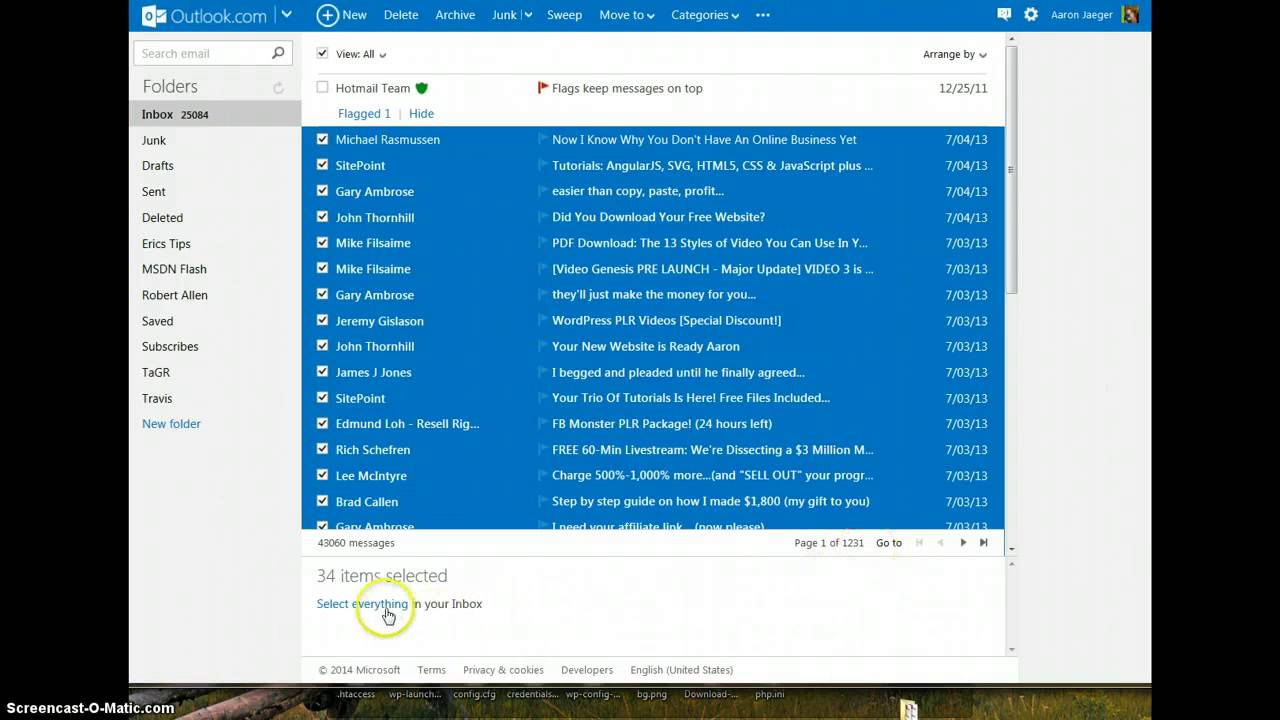
Task: Click the red flag on Hotmail Team message
Action: (543, 88)
